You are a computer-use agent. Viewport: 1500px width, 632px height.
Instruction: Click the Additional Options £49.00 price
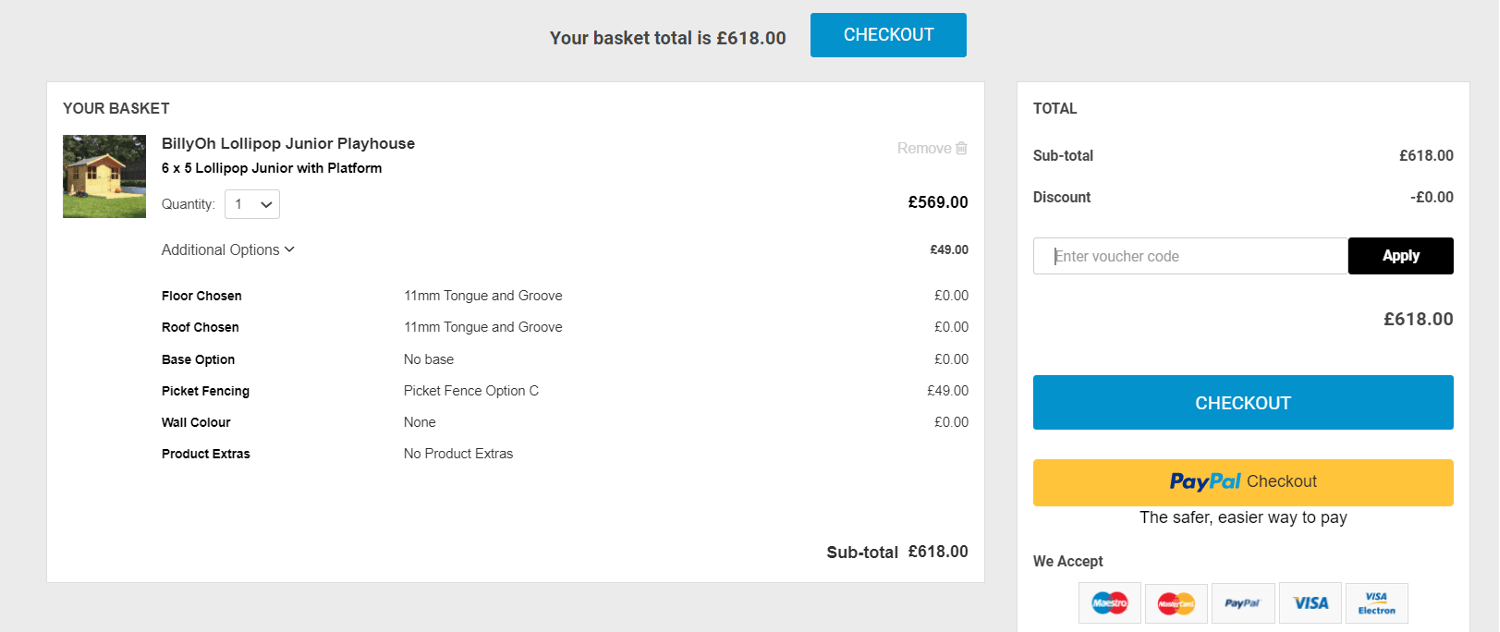pos(949,250)
